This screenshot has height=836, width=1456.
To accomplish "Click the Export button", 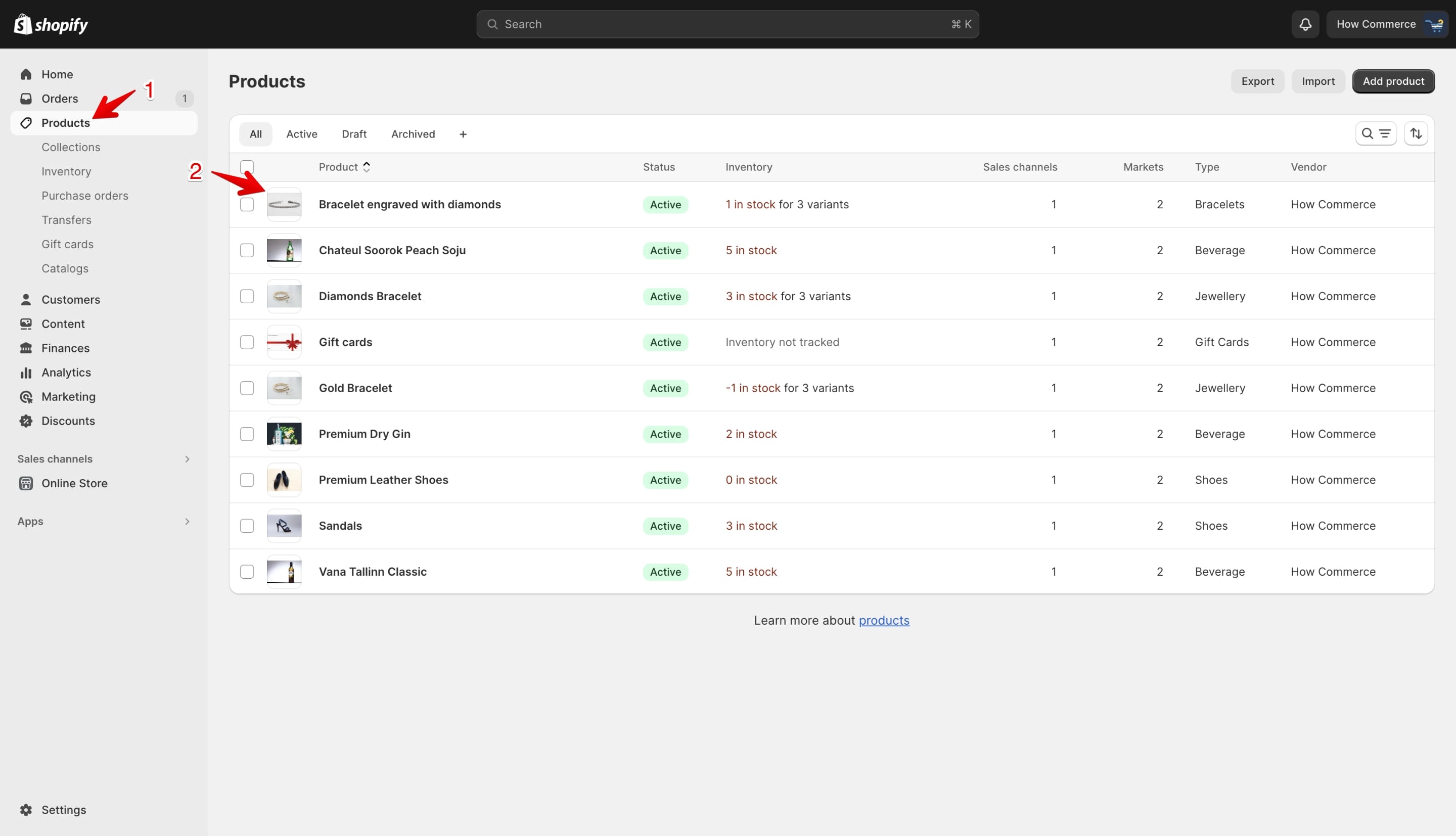I will [1257, 81].
